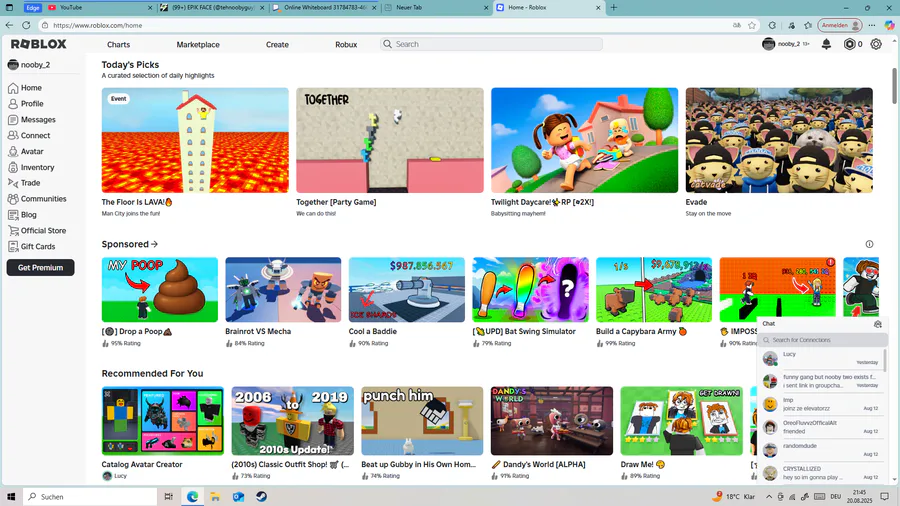
Task: Open Edge Copilot icon
Action: point(890,25)
